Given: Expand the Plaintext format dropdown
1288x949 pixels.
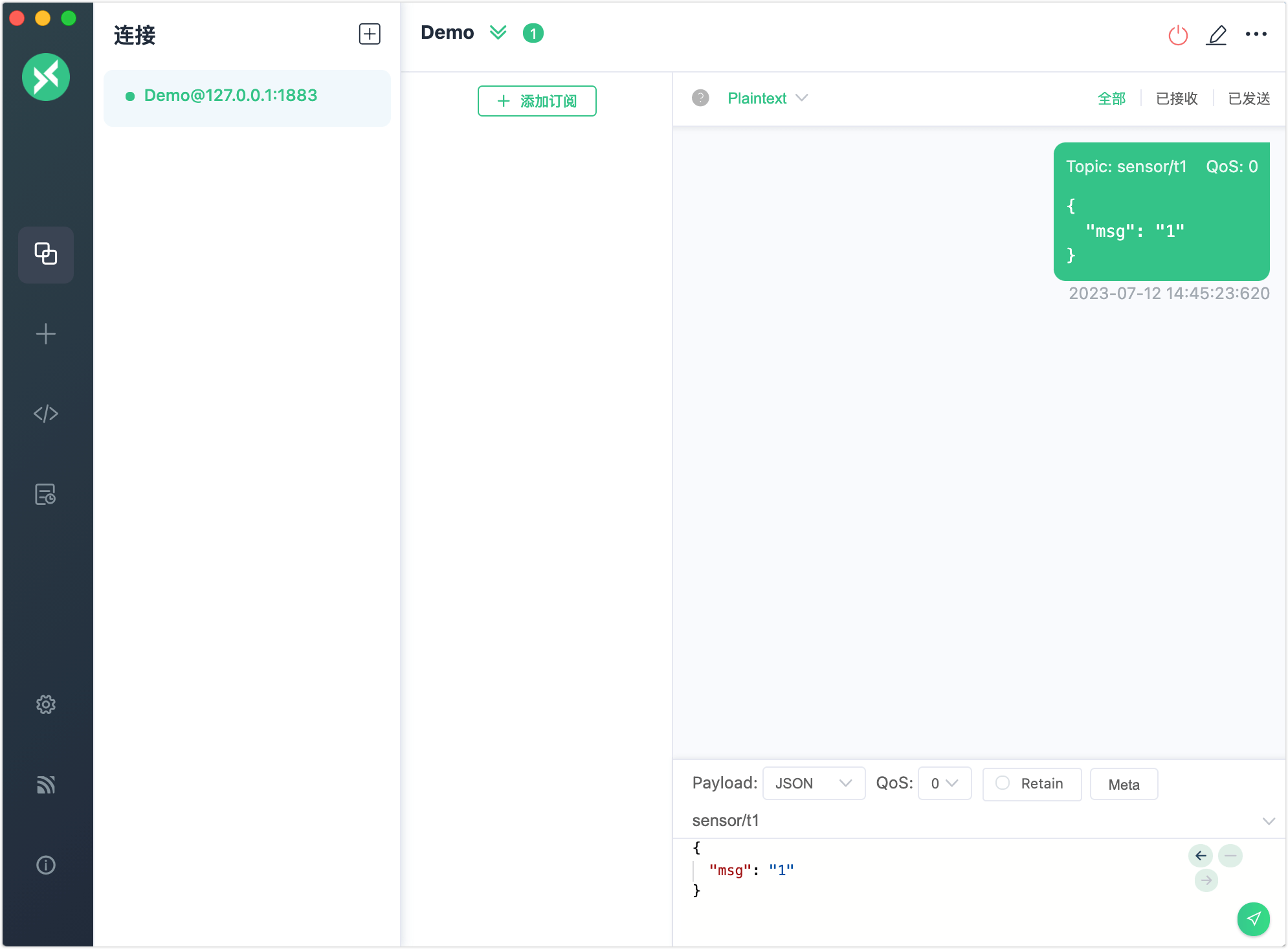Looking at the screenshot, I should pos(767,98).
